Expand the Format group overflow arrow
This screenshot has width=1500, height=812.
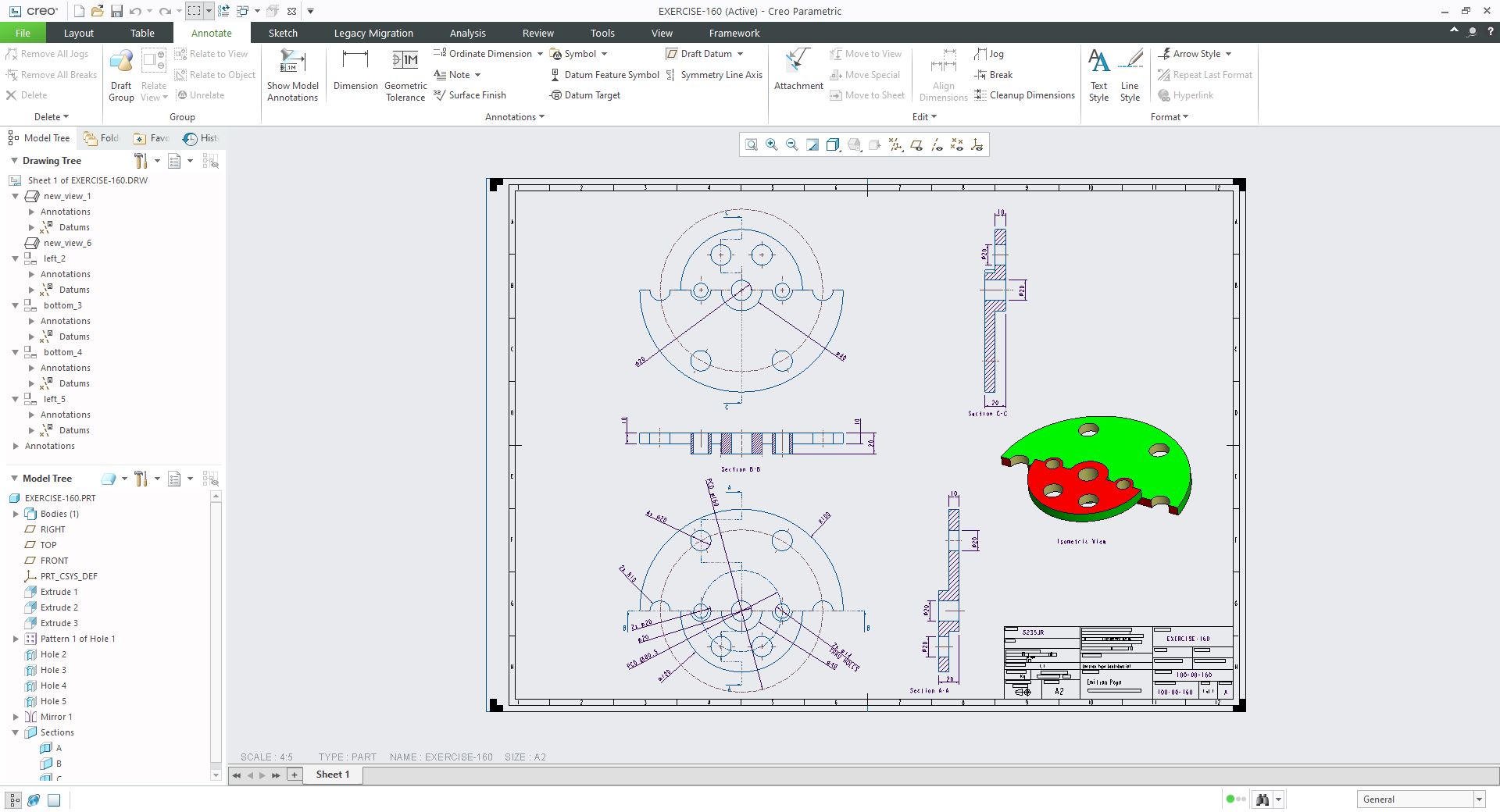[x=1186, y=117]
